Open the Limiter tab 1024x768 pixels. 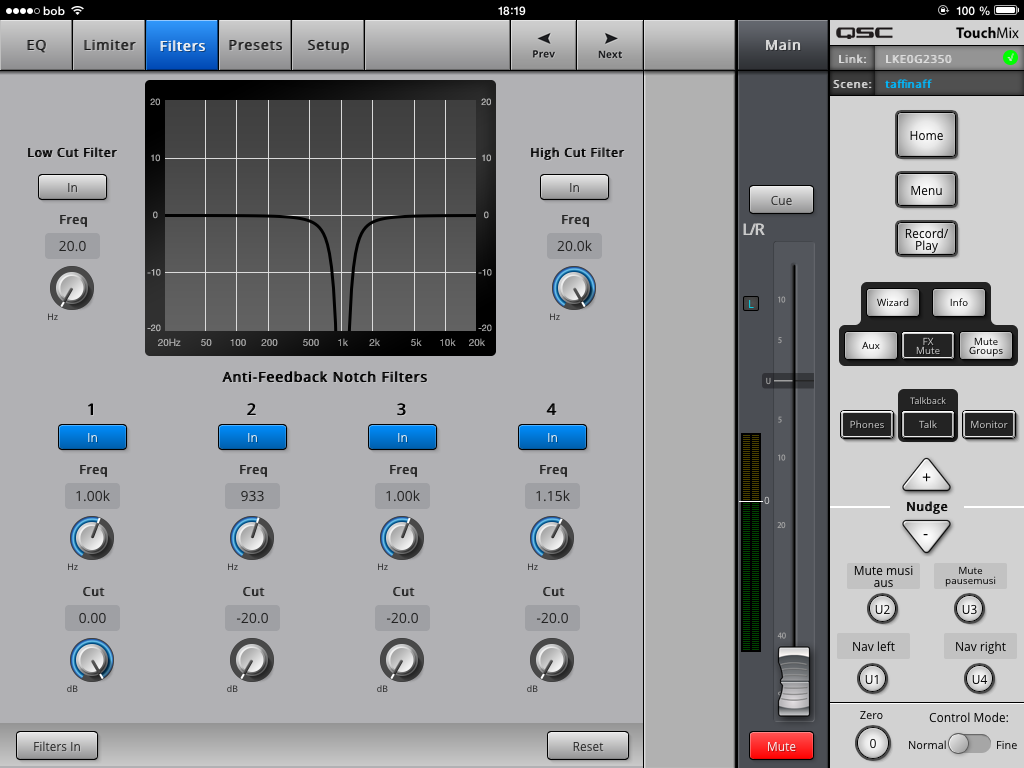(109, 45)
